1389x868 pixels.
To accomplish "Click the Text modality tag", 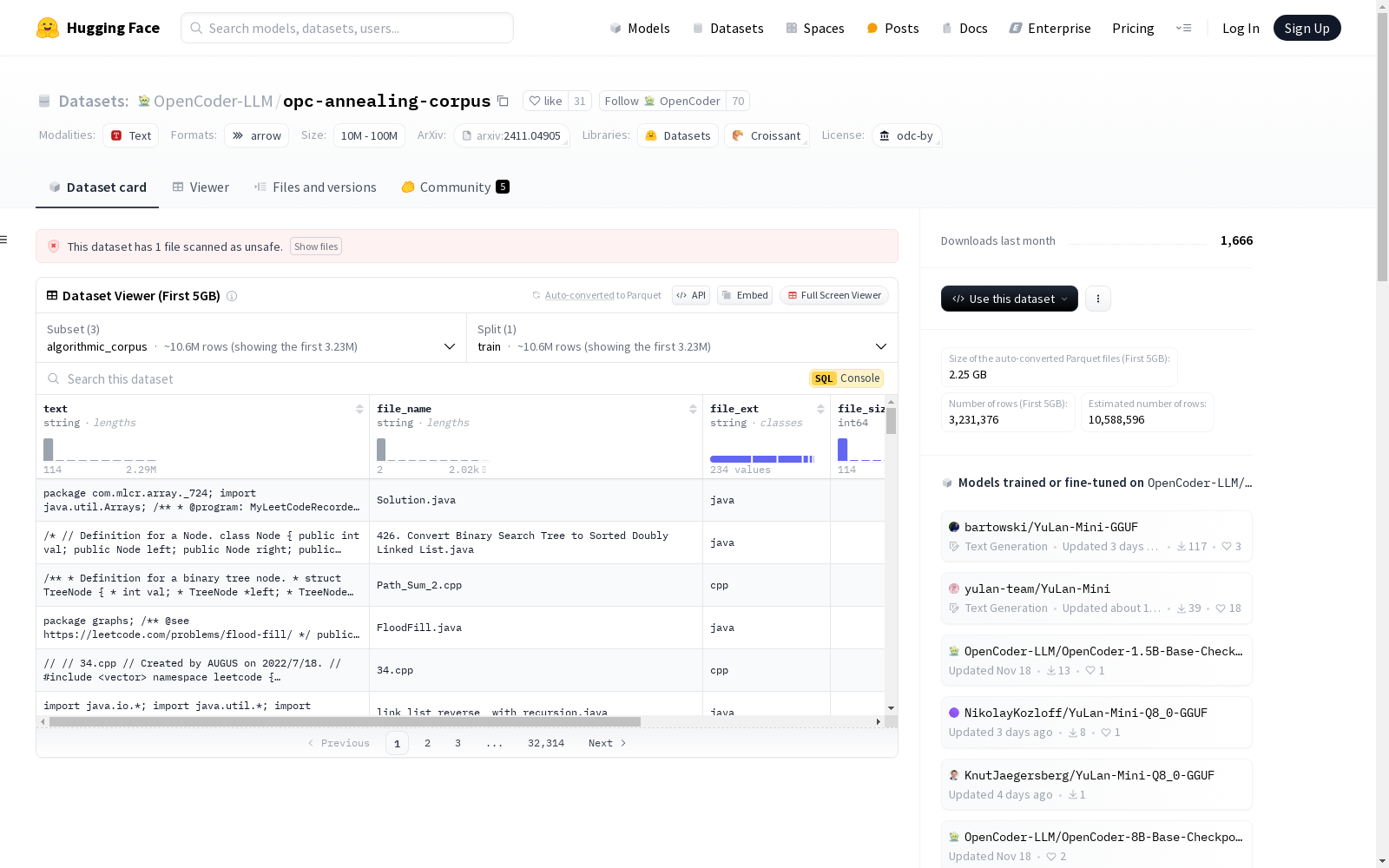I will 131,135.
